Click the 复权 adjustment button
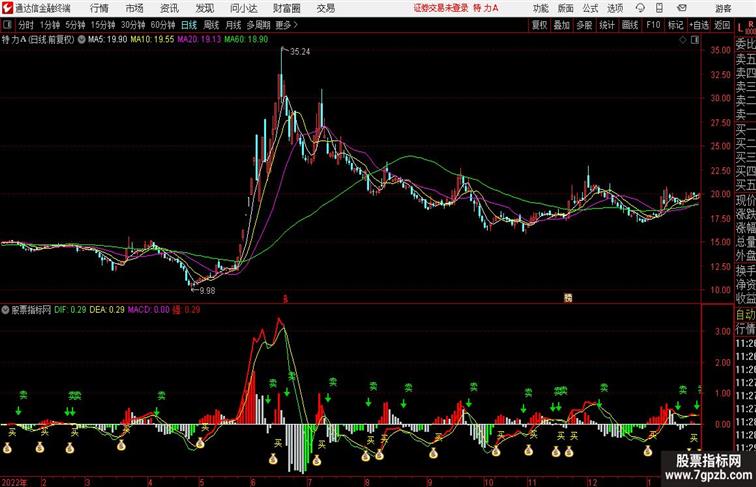 pyautogui.click(x=539, y=25)
